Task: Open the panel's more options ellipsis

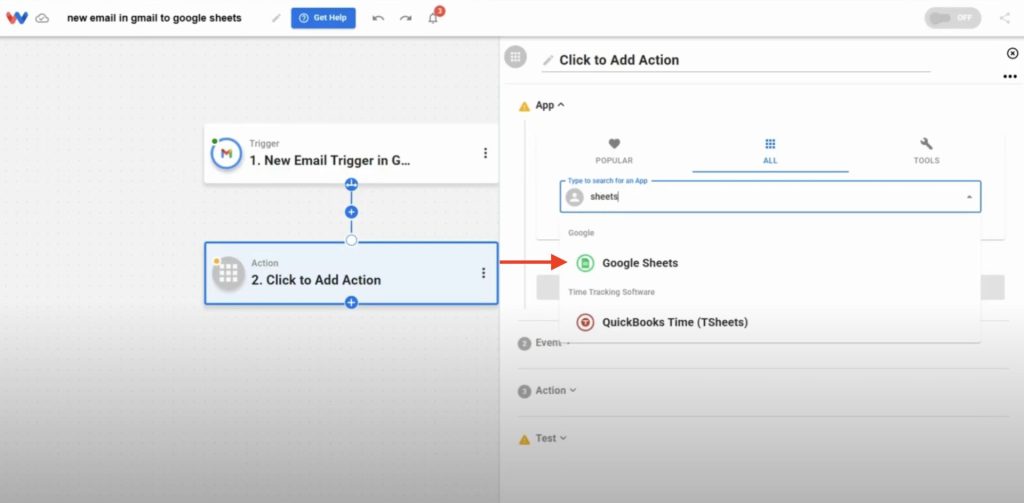Action: (x=1010, y=76)
